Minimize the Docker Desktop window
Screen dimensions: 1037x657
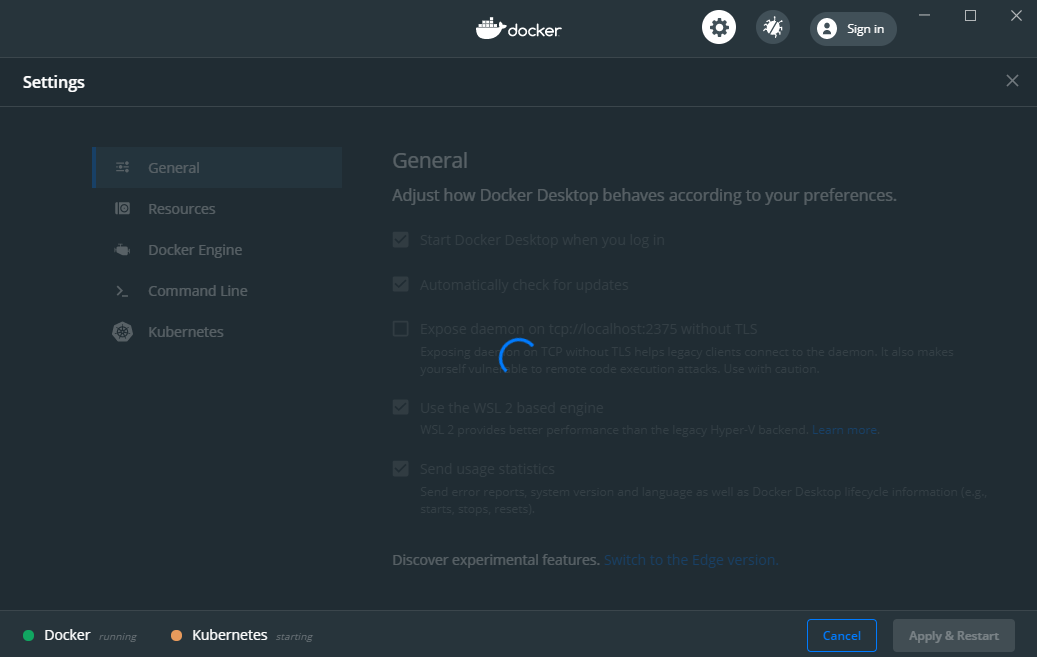coord(925,15)
